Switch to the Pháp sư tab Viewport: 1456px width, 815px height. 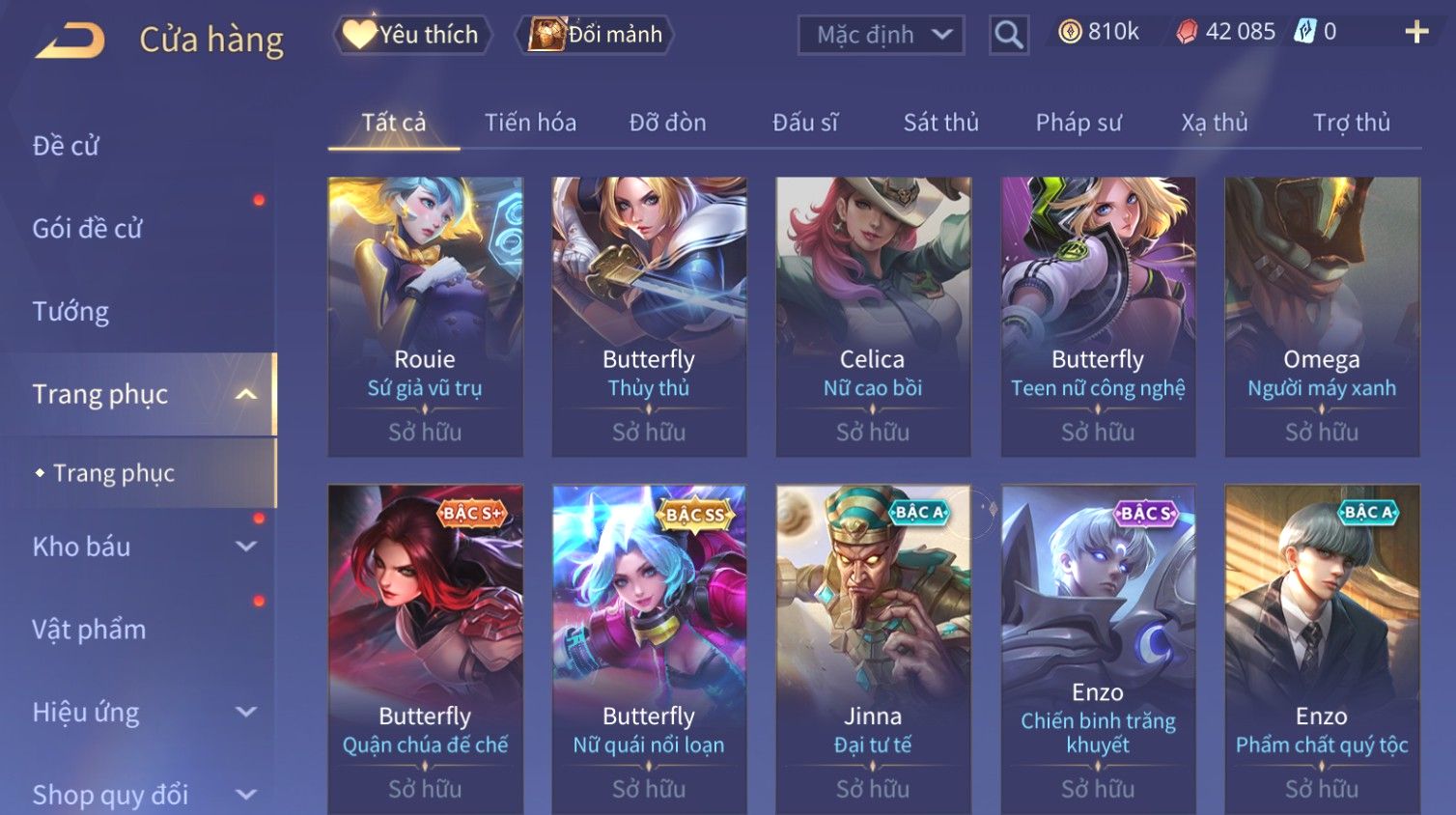[1078, 123]
